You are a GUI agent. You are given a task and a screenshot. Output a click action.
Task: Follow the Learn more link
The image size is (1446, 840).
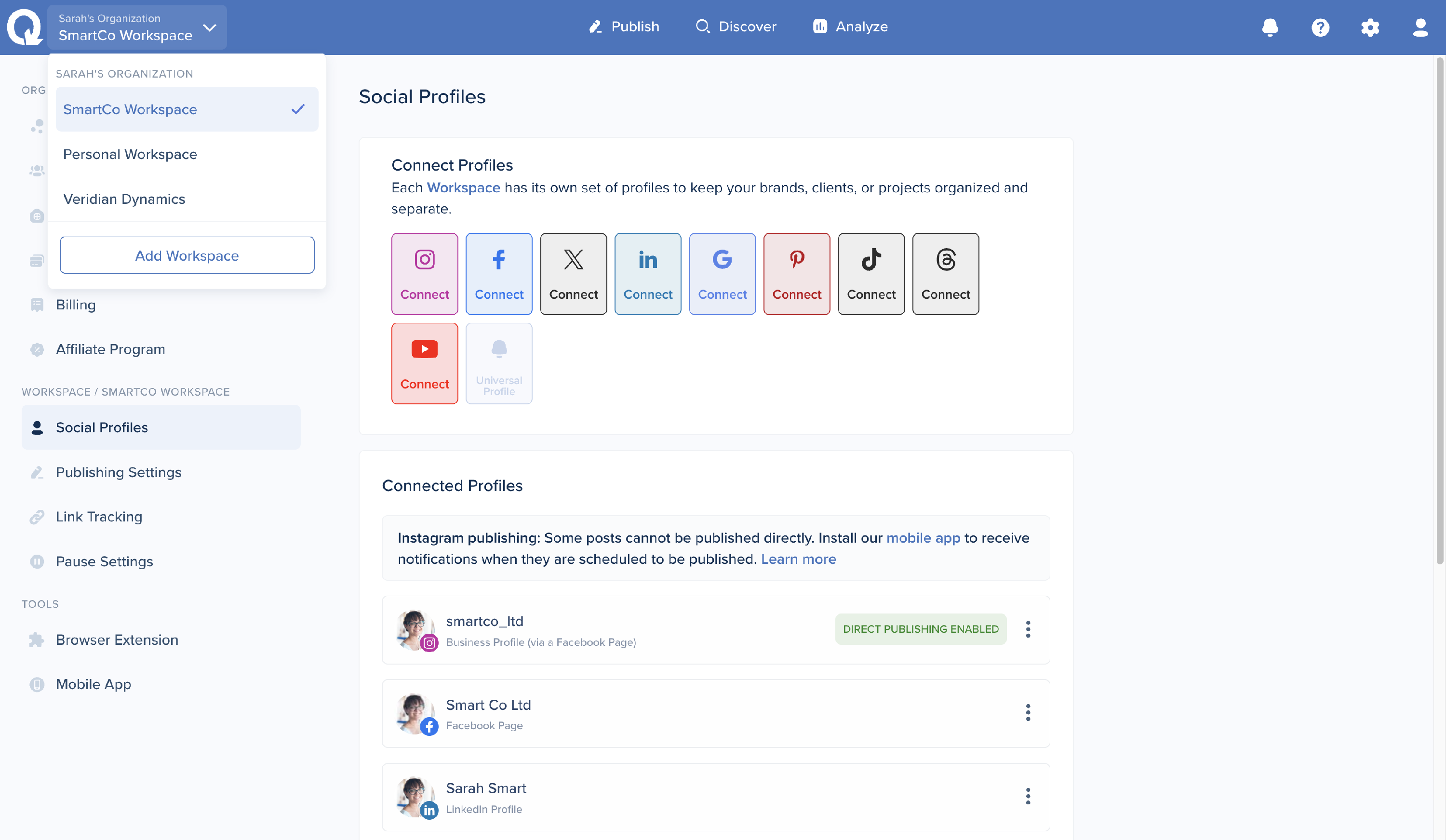(x=798, y=559)
